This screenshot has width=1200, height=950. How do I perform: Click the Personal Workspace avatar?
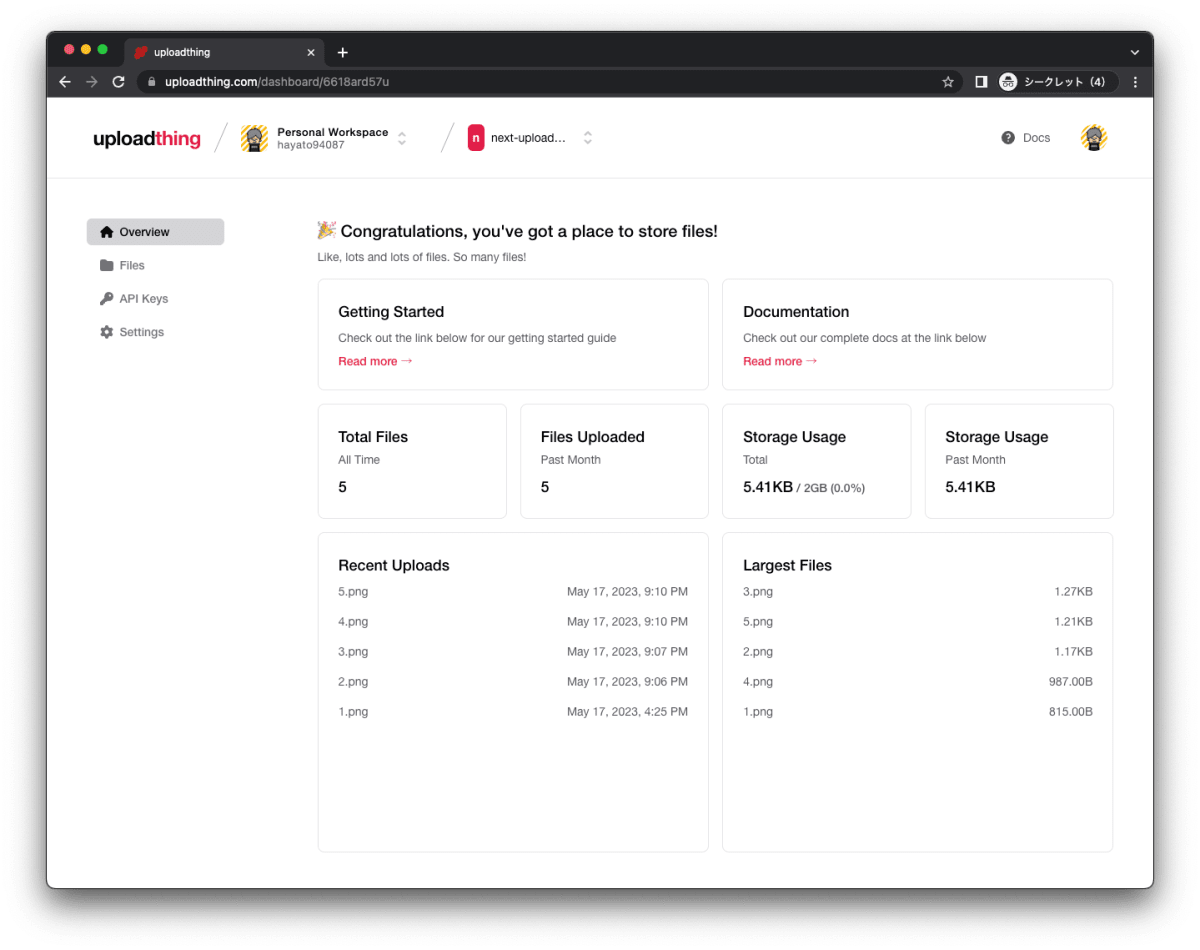[255, 137]
